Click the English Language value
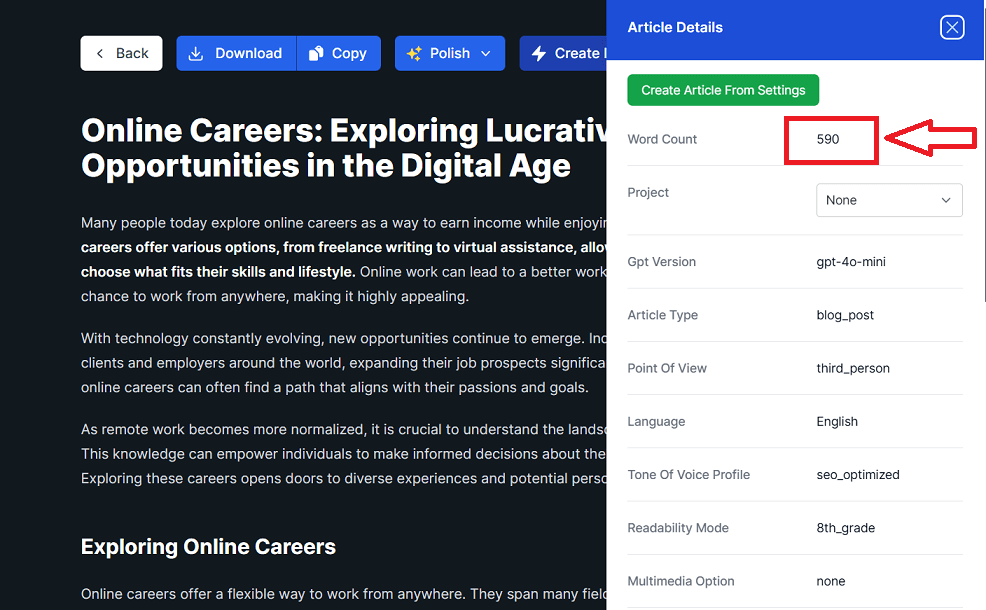The height and width of the screenshot is (610, 986). coord(837,421)
